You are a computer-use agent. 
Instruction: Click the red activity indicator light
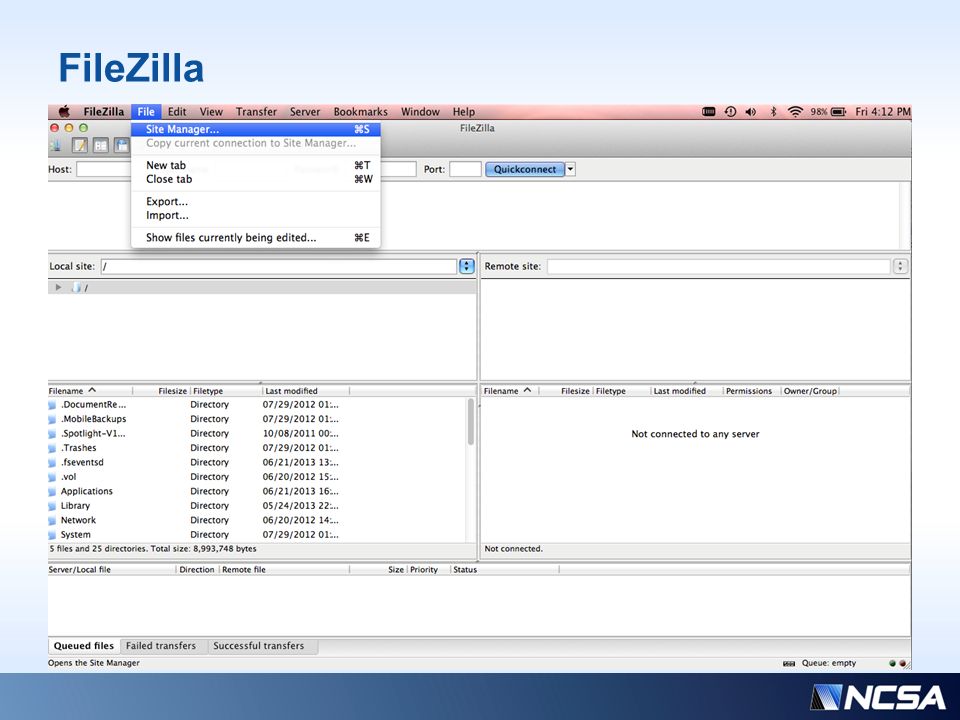(902, 663)
